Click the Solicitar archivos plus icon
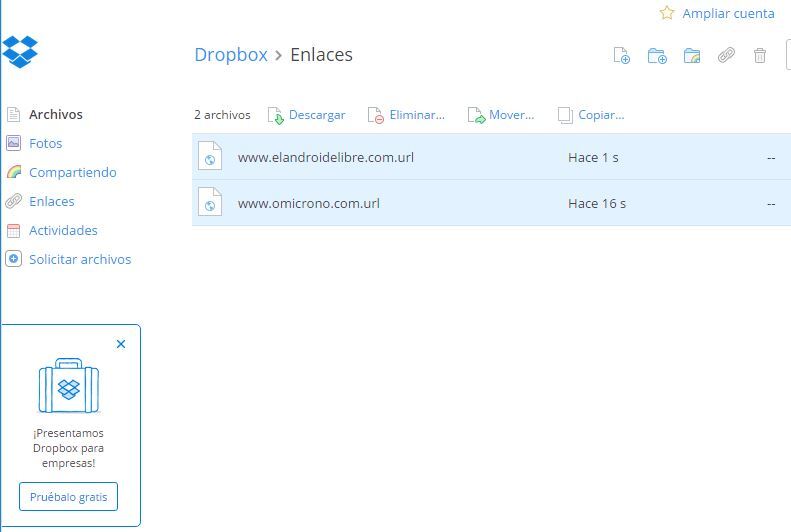Screen dimensions: 791x532 pos(14,259)
